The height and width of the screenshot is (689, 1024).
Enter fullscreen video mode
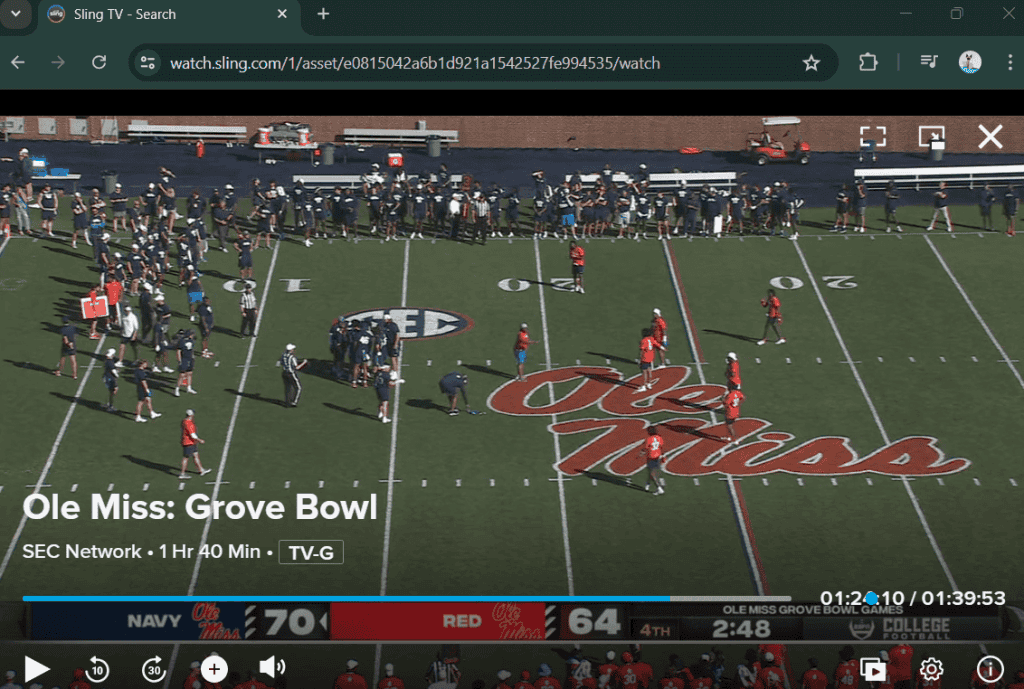click(x=872, y=136)
